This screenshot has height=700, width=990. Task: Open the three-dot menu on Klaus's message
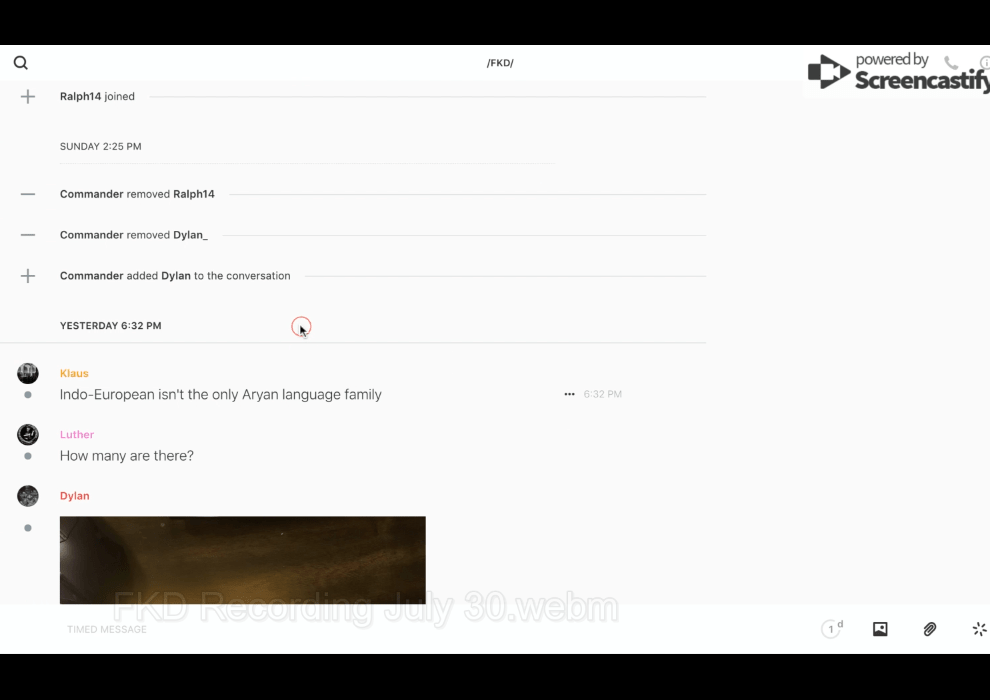[569, 395]
